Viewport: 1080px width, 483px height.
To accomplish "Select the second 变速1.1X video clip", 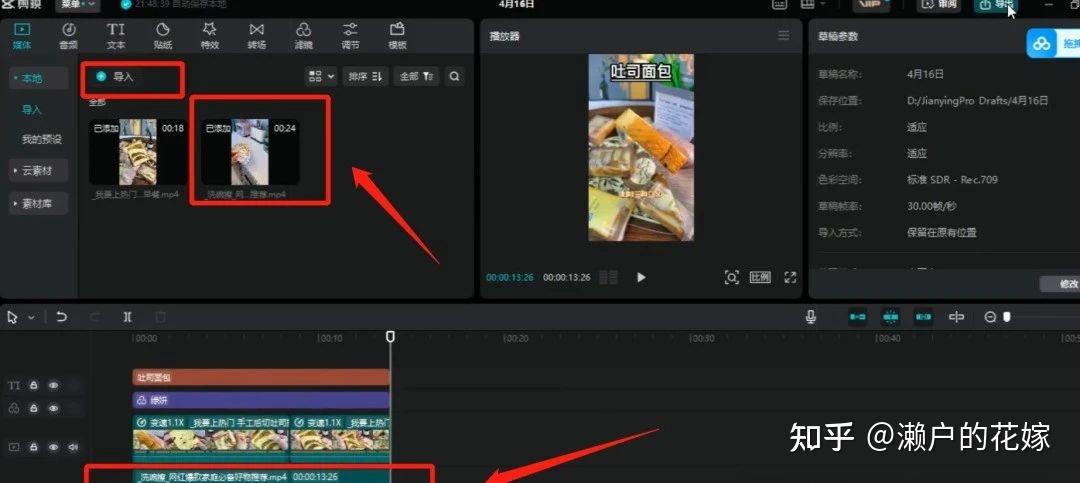I will point(341,438).
